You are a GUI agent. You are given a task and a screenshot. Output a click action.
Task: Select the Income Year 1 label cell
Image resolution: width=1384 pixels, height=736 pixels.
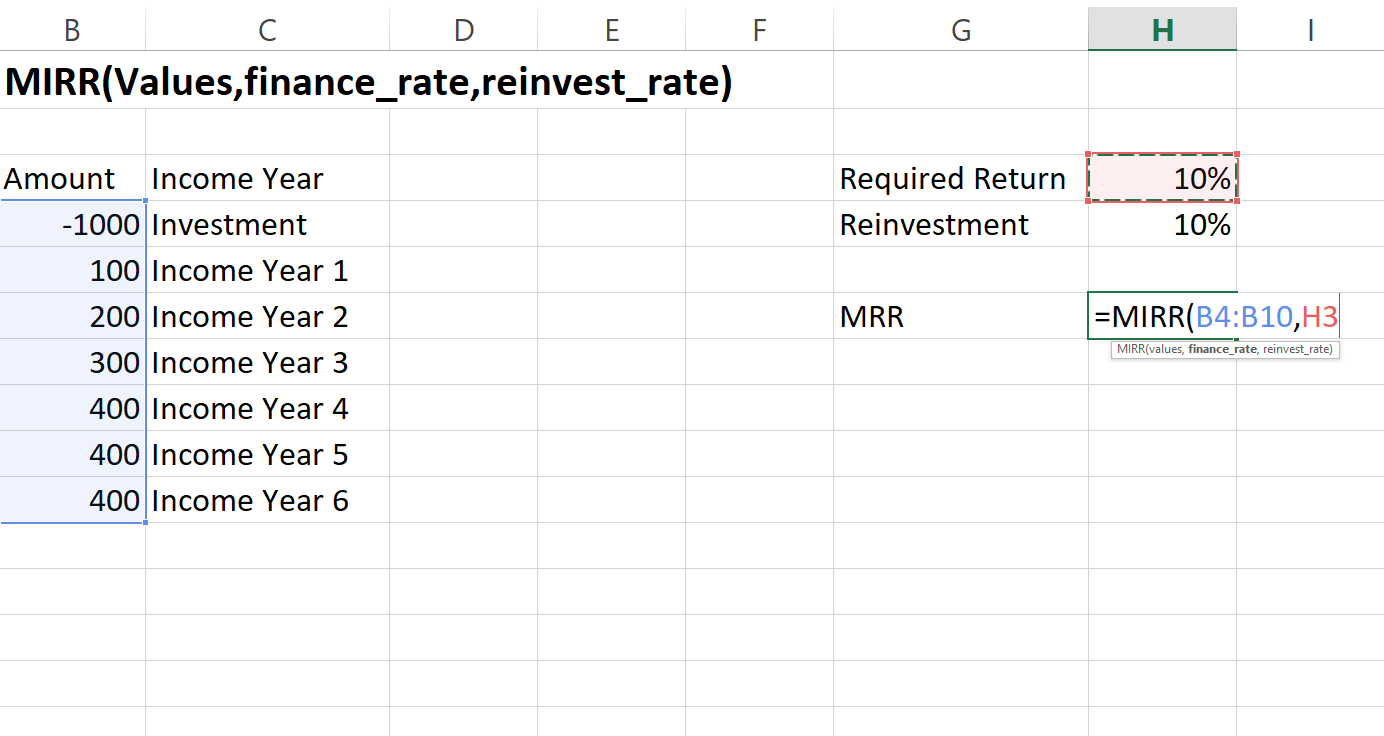tap(249, 270)
